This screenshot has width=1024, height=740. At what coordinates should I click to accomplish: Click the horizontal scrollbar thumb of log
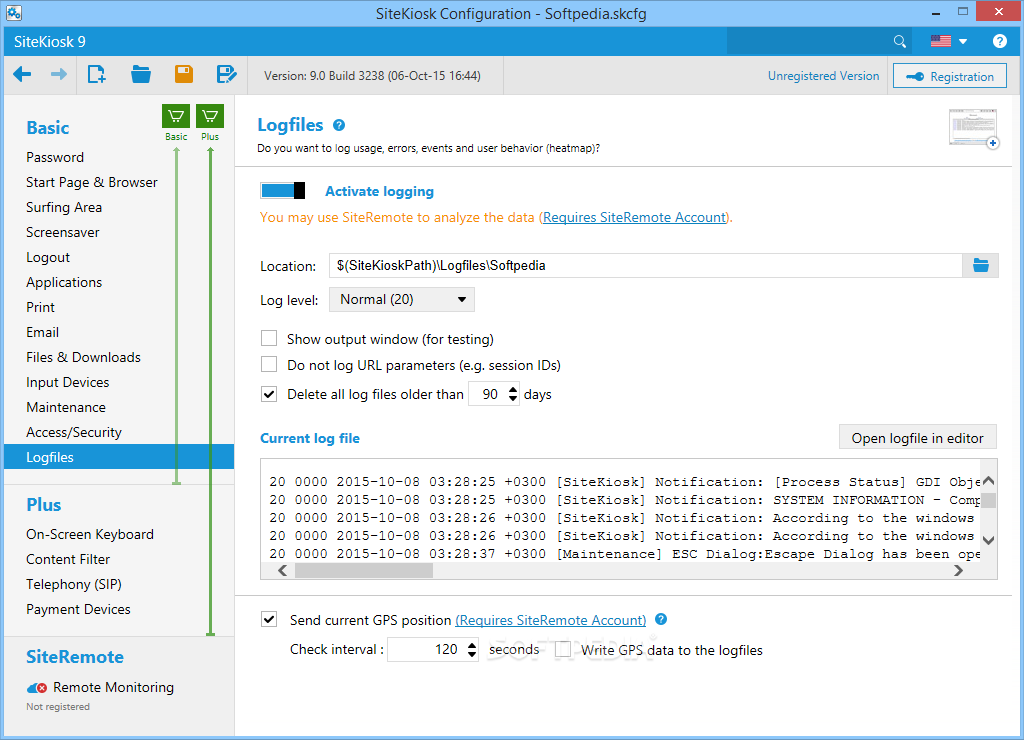point(364,570)
